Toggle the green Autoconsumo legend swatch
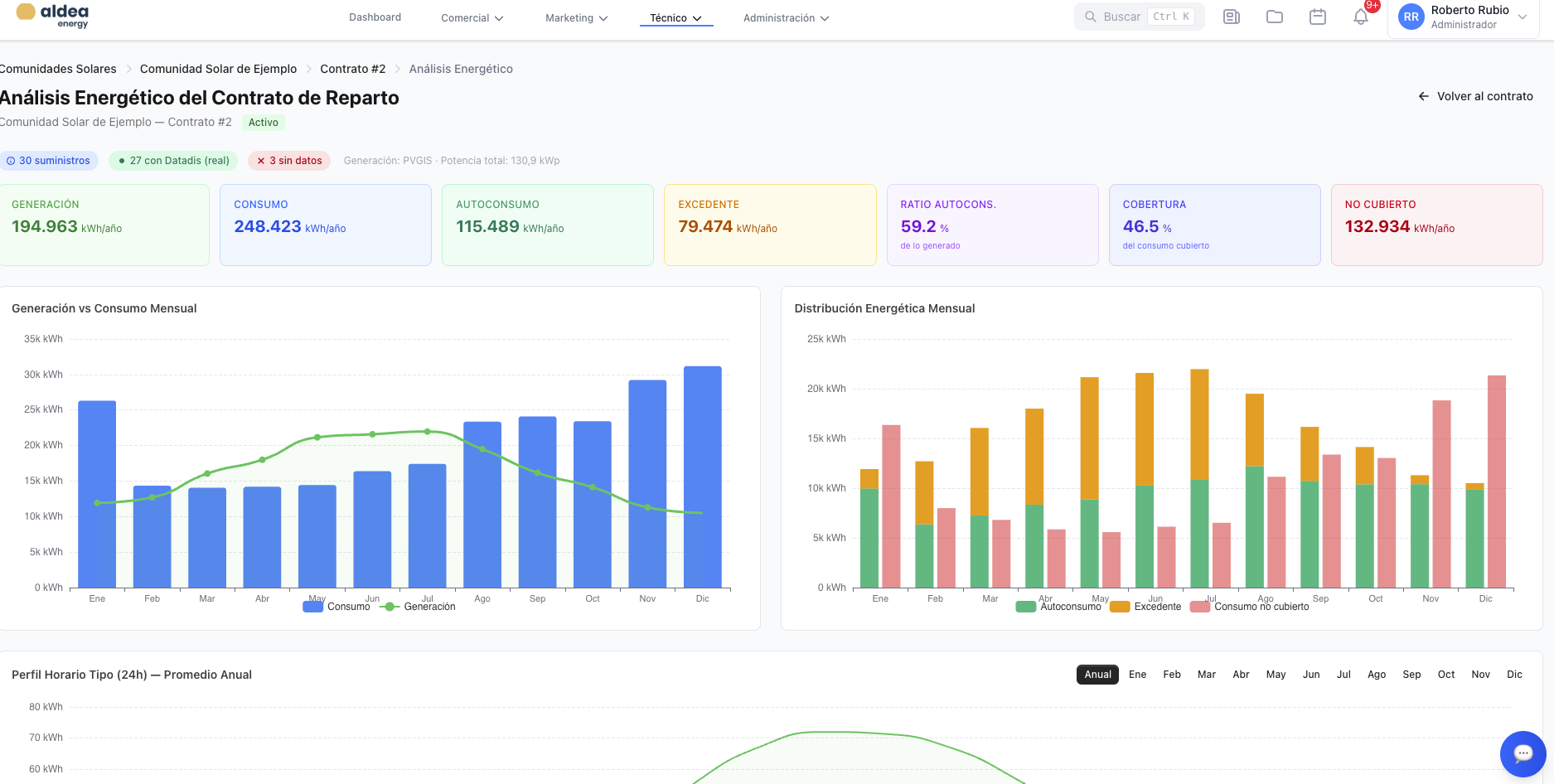This screenshot has height=784, width=1554. (1026, 607)
